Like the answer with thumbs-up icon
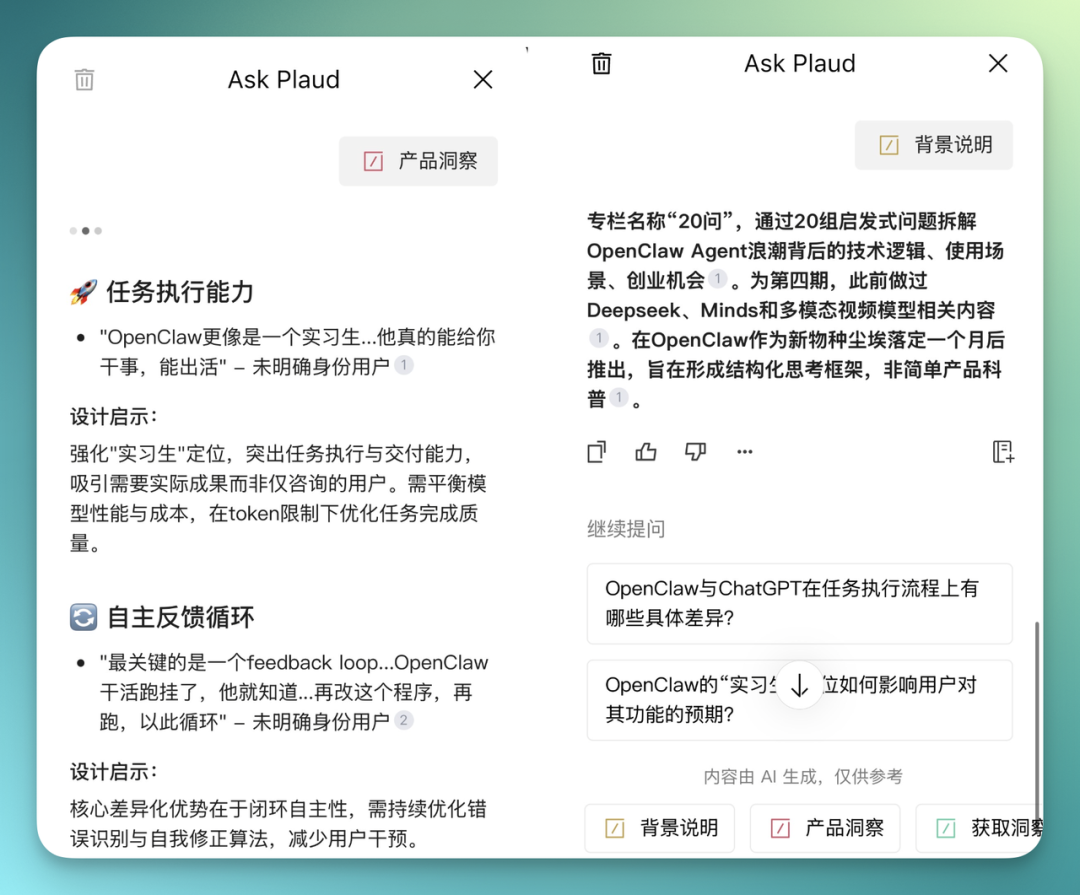Screen dimensions: 1080x895 [x=645, y=452]
